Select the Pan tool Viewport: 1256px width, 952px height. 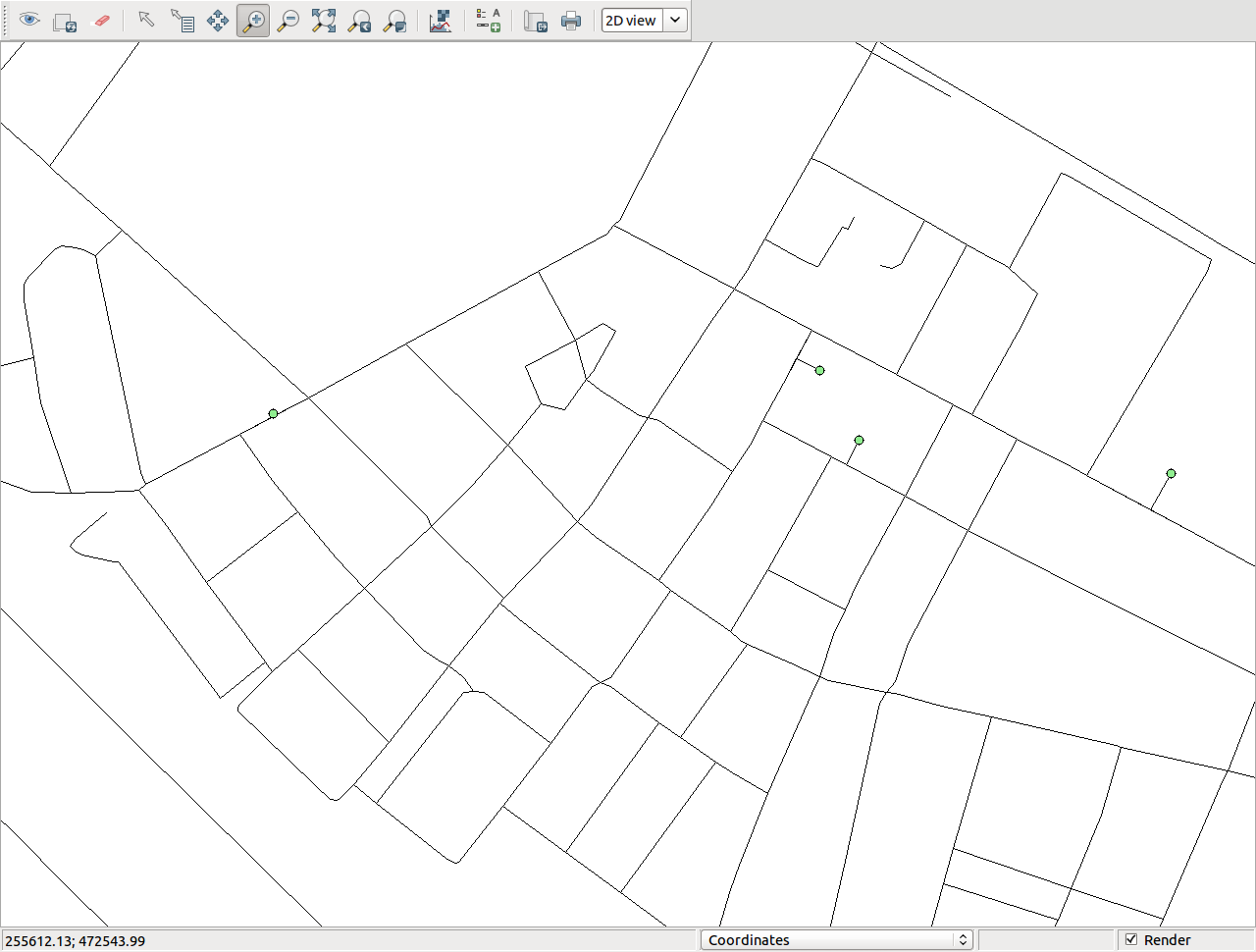tap(218, 21)
